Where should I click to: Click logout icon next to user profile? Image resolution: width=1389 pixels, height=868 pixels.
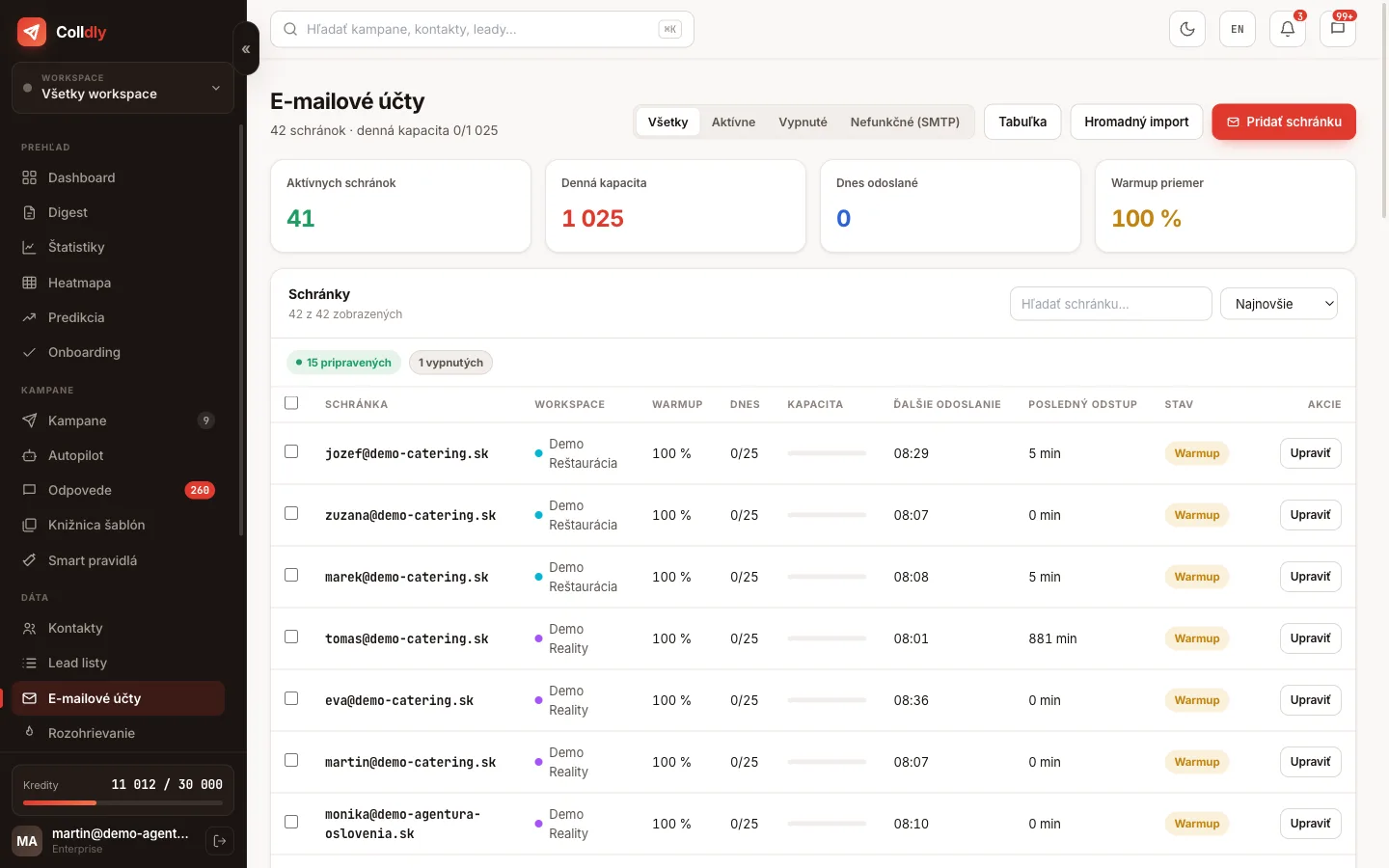pyautogui.click(x=220, y=841)
